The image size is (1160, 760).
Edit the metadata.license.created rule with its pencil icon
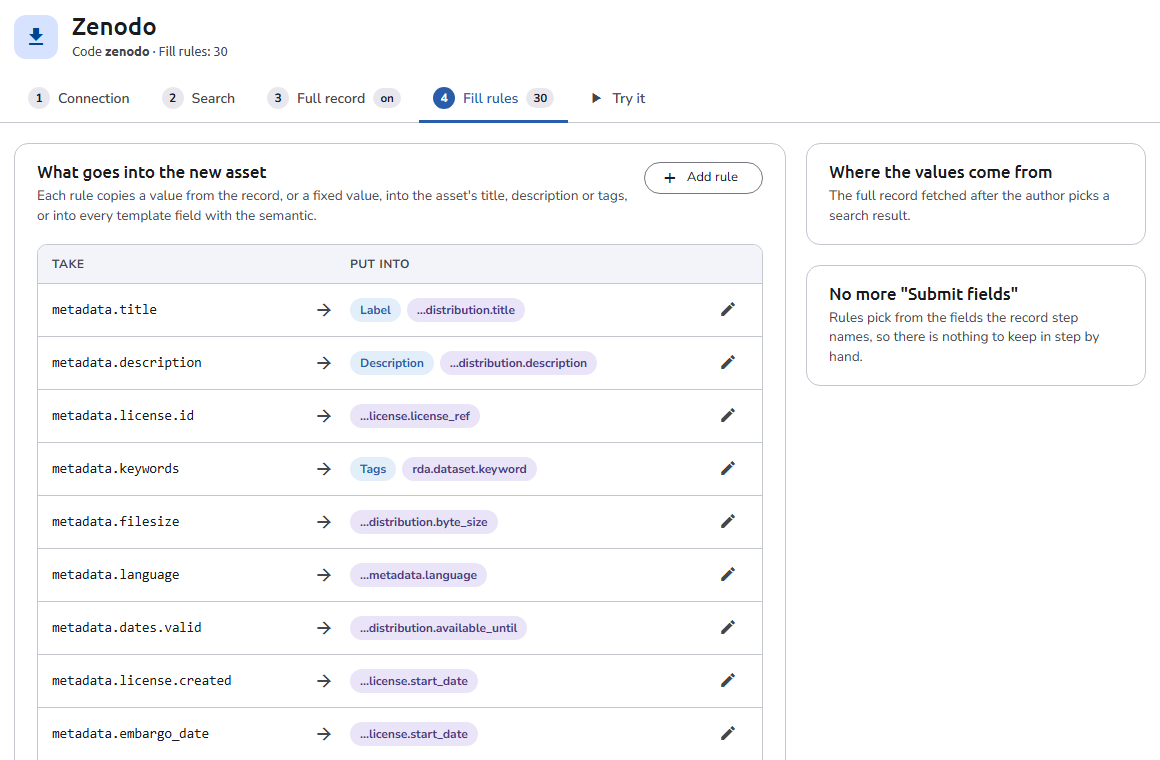click(728, 680)
